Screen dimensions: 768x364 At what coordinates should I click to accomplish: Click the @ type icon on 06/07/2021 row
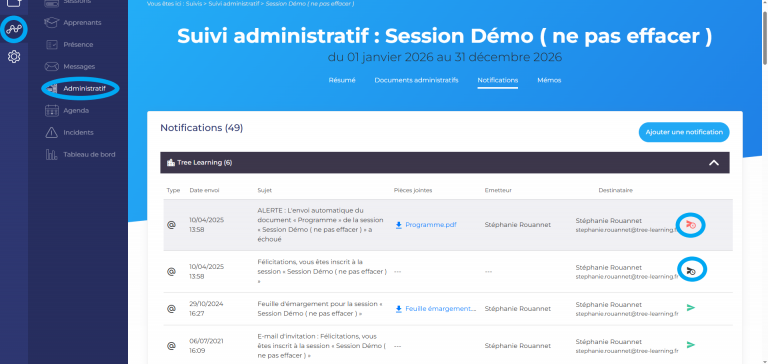click(171, 346)
